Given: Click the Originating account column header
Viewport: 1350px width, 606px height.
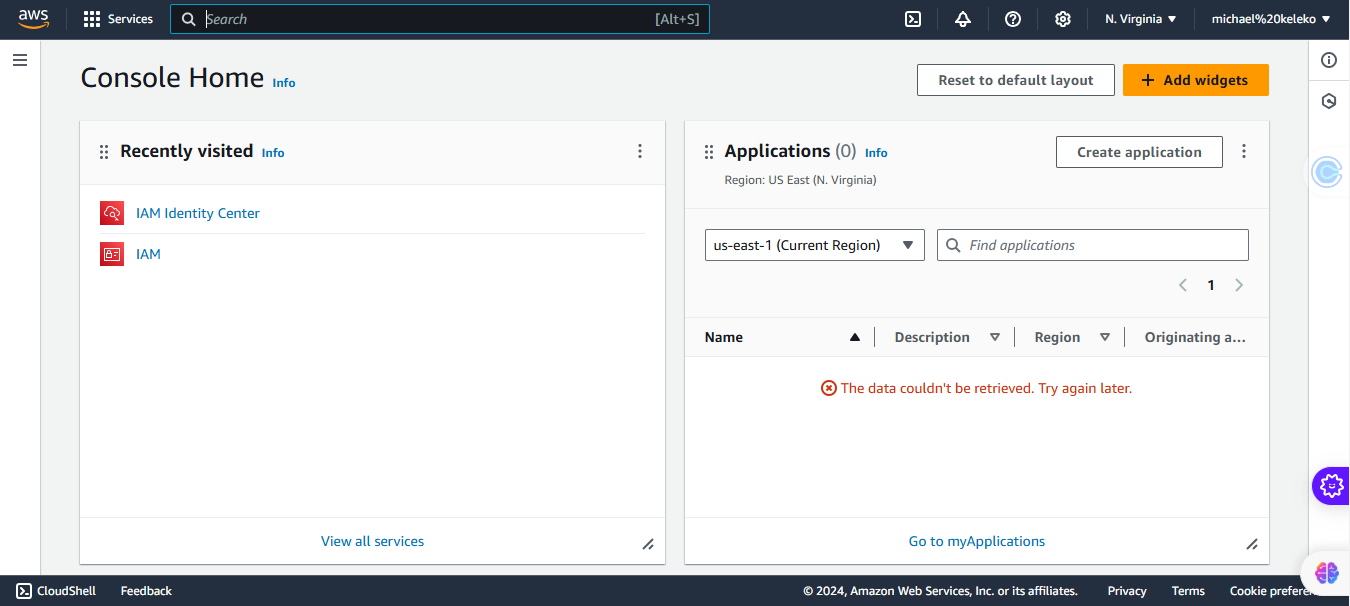Looking at the screenshot, I should (1195, 337).
